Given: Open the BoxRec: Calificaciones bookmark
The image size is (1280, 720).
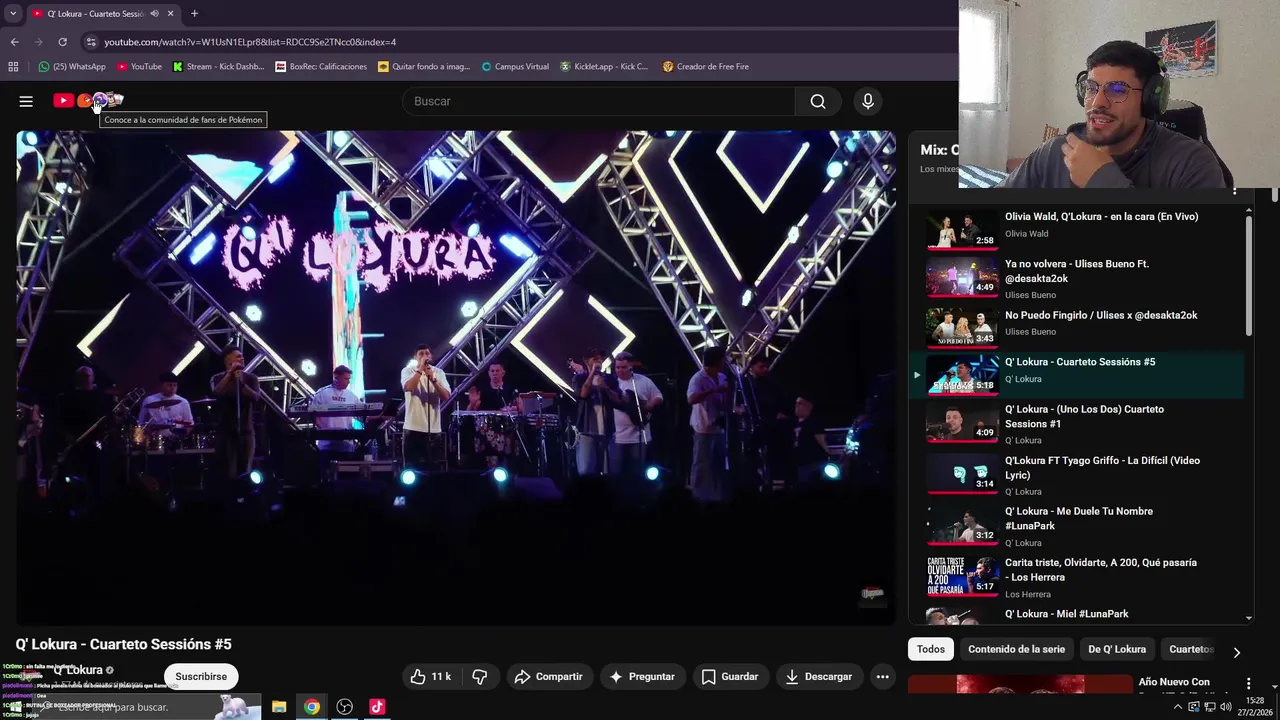Looking at the screenshot, I should [x=320, y=66].
